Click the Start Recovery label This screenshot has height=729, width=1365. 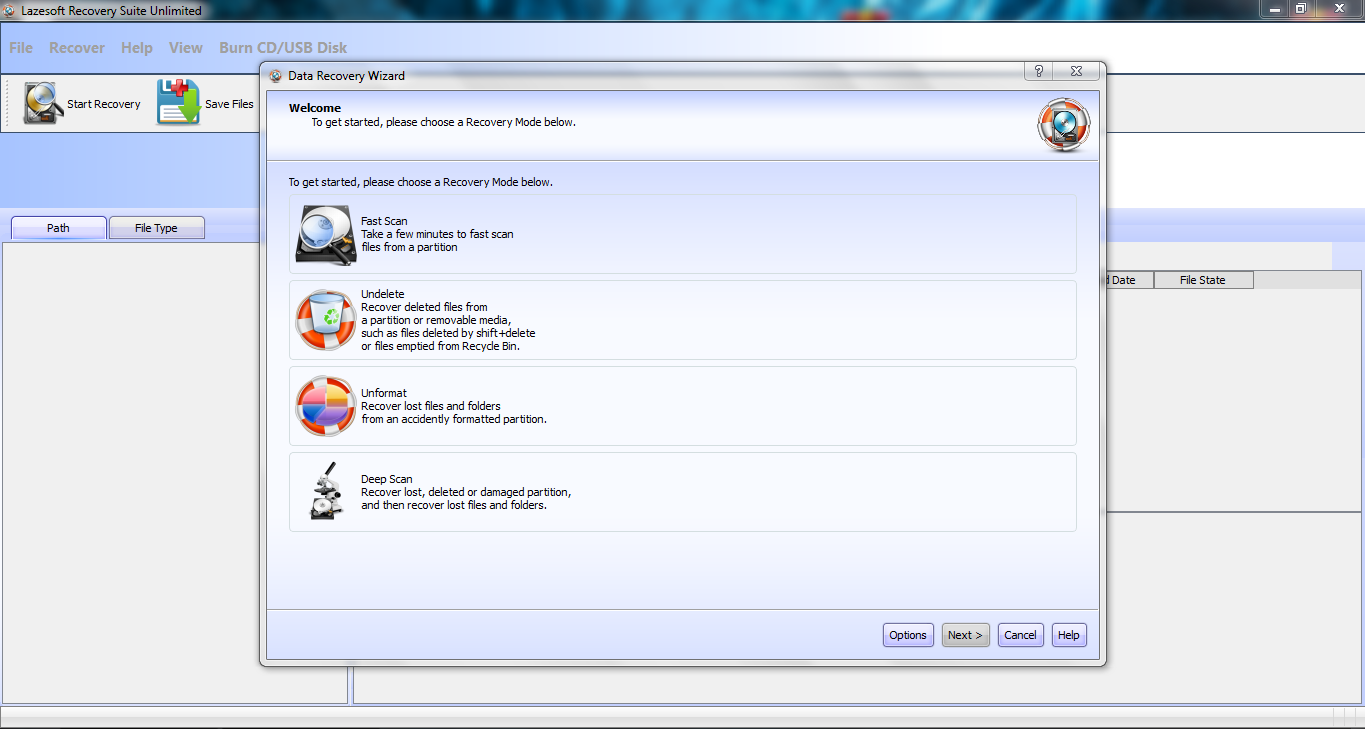coord(104,104)
